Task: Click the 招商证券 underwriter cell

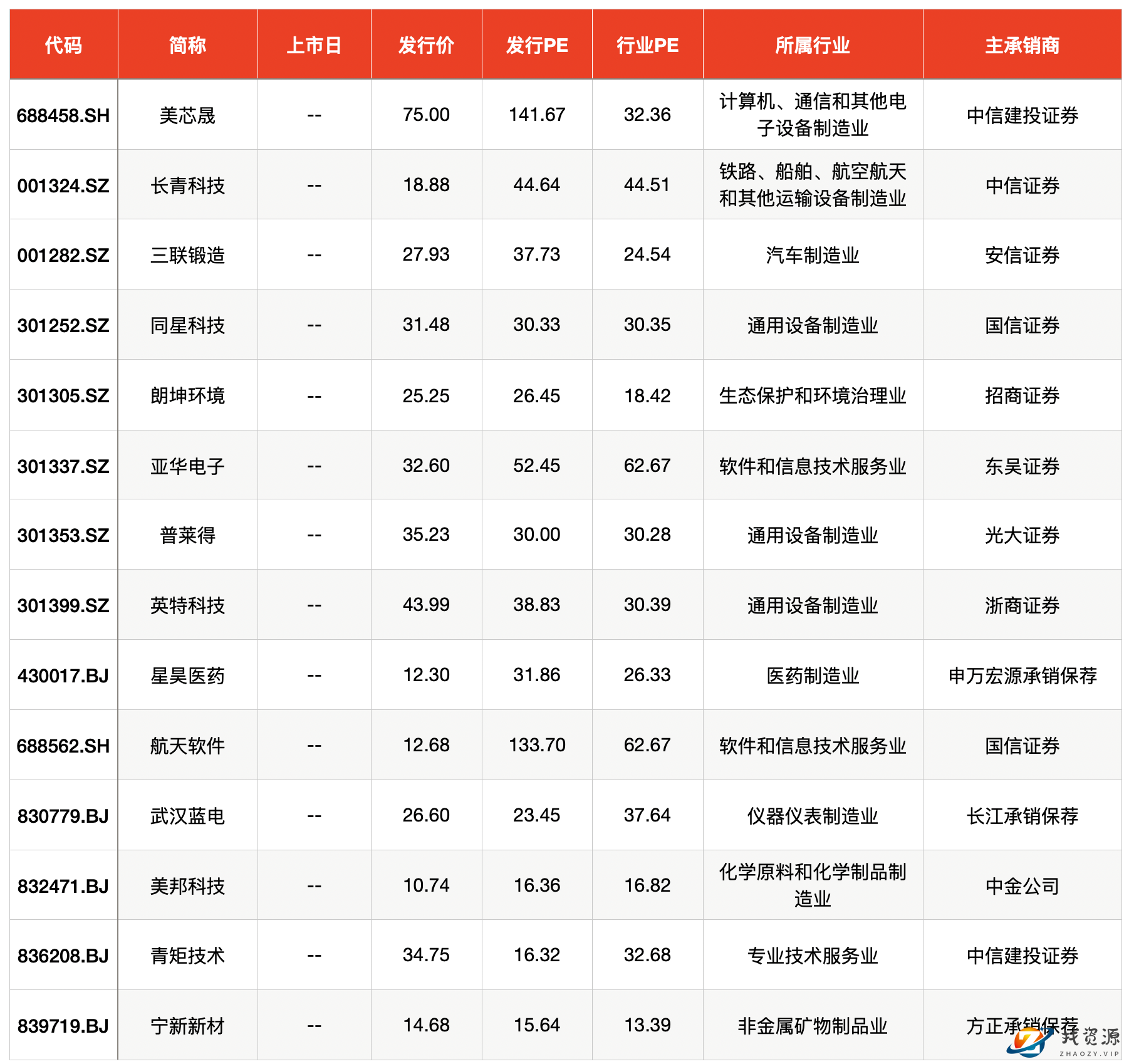Action: click(x=1022, y=395)
